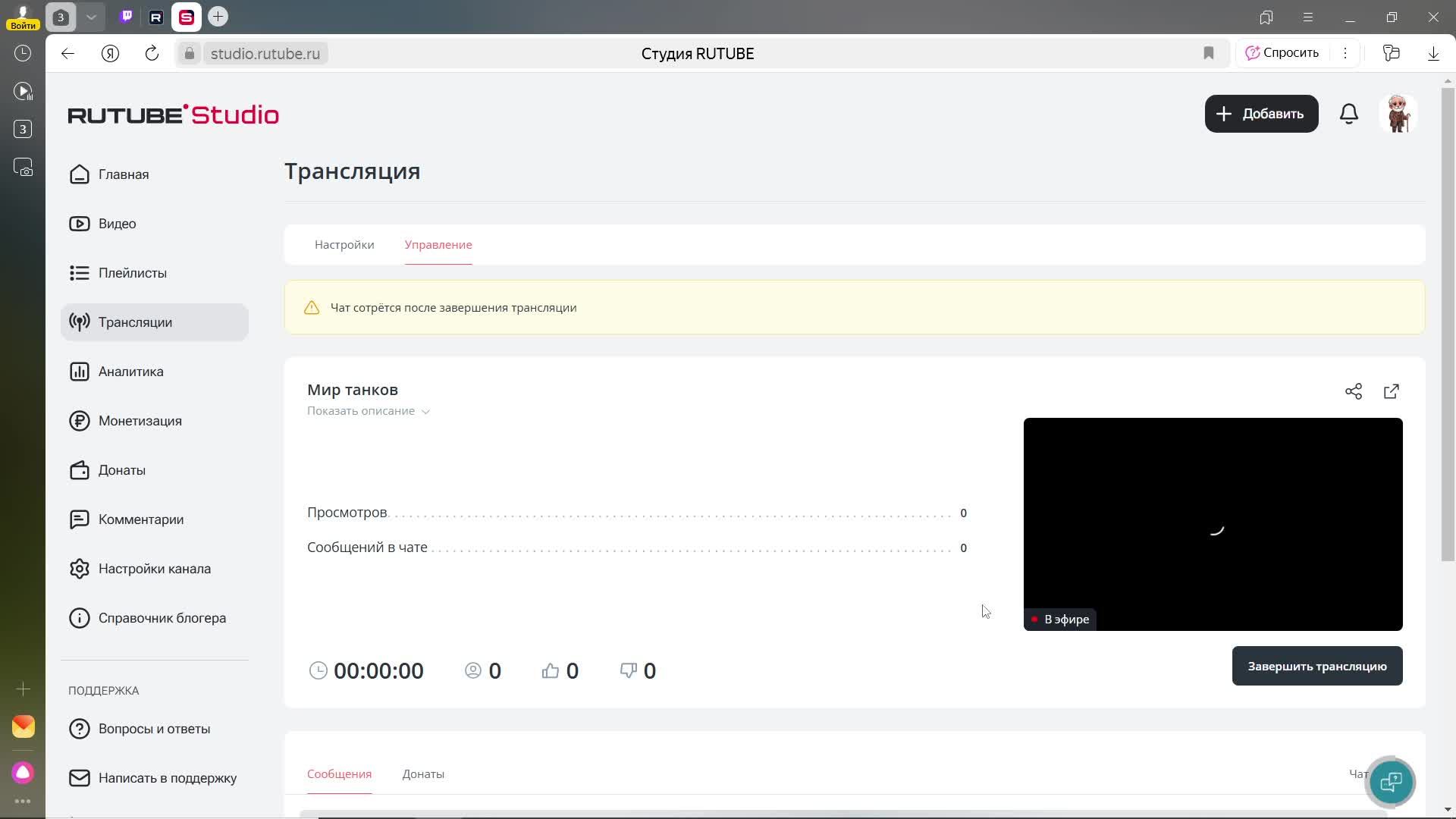Viewport: 1456px width, 819px height.
Task: Expand Показать описание
Action: coord(369,411)
